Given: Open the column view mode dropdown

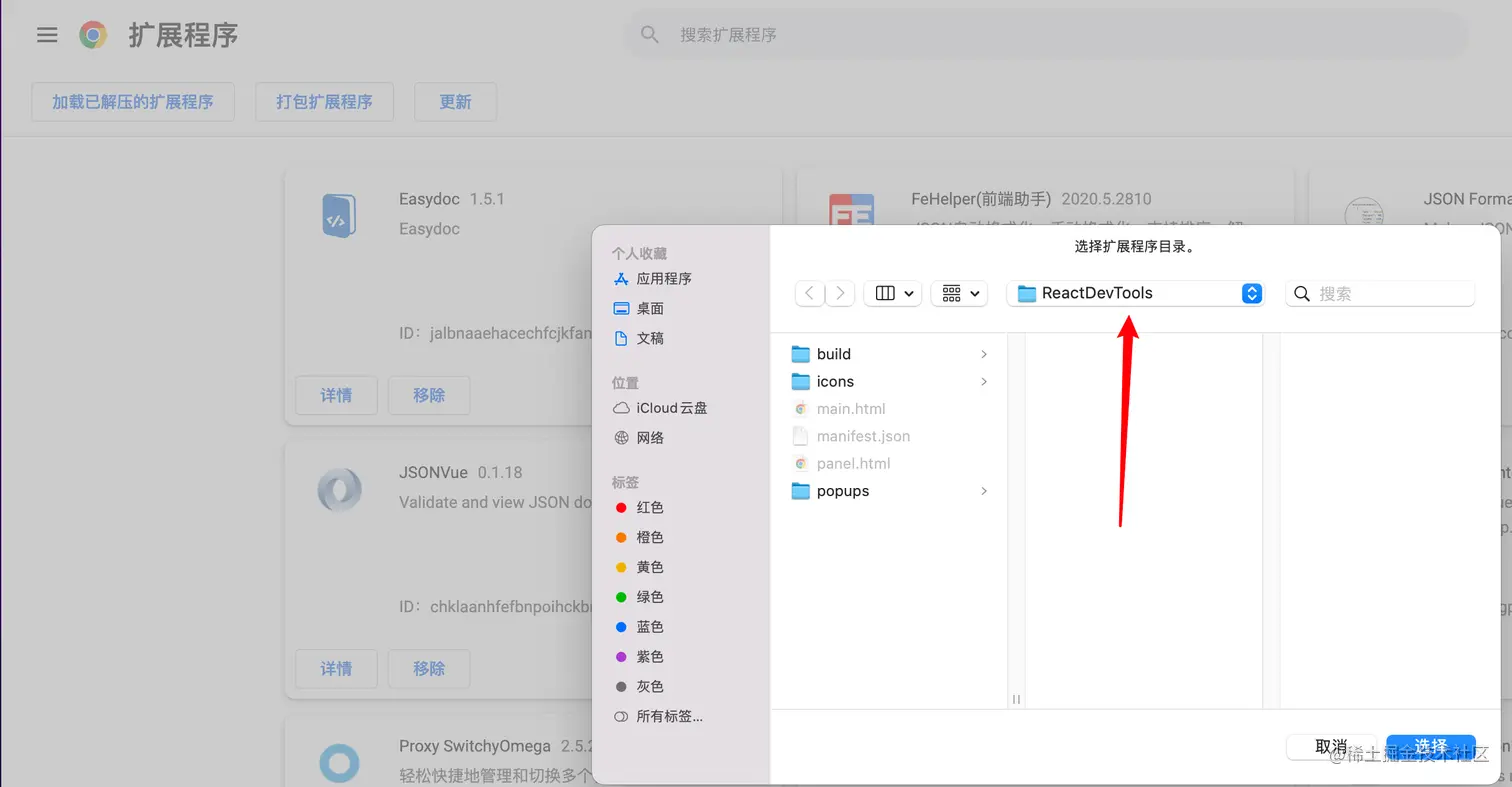Looking at the screenshot, I should click(893, 293).
